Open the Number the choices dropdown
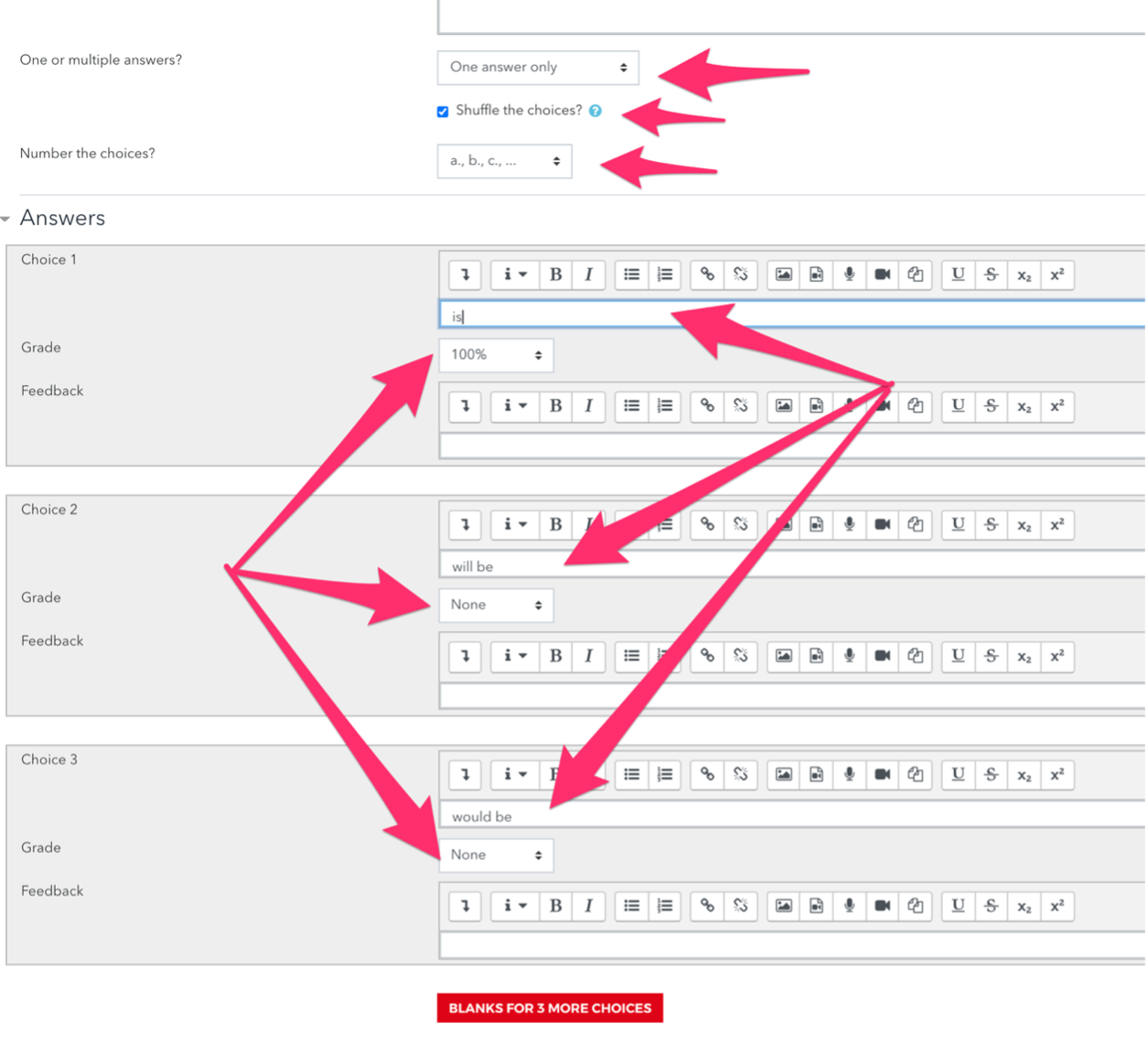The height and width of the screenshot is (1042, 1148). point(504,162)
